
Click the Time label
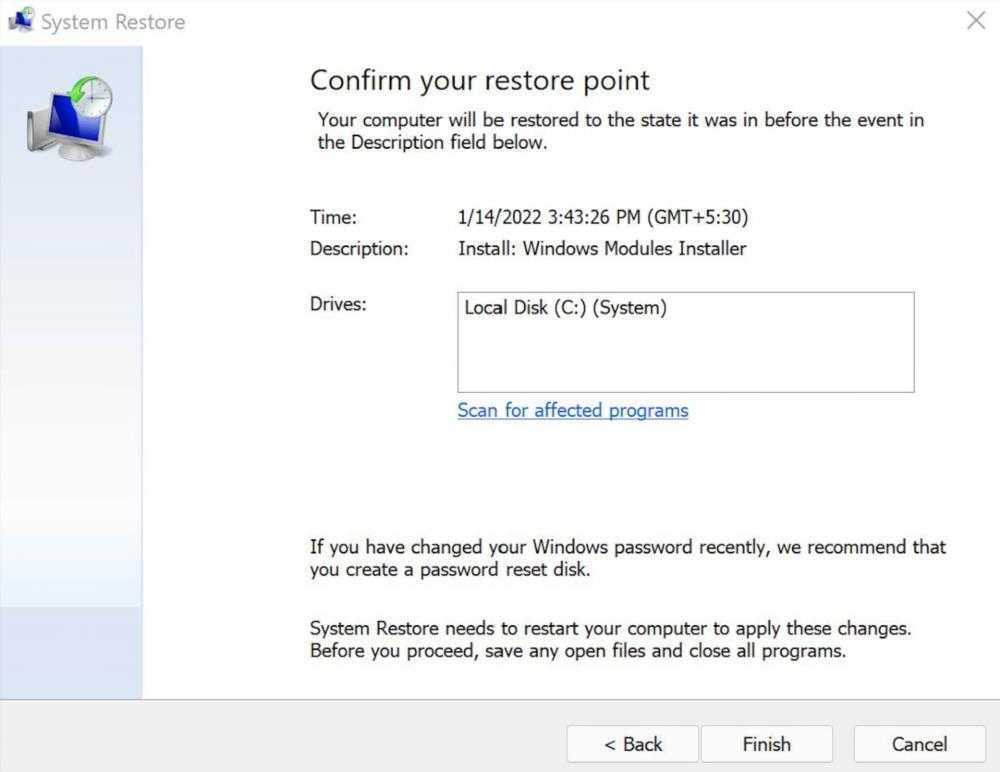click(333, 217)
